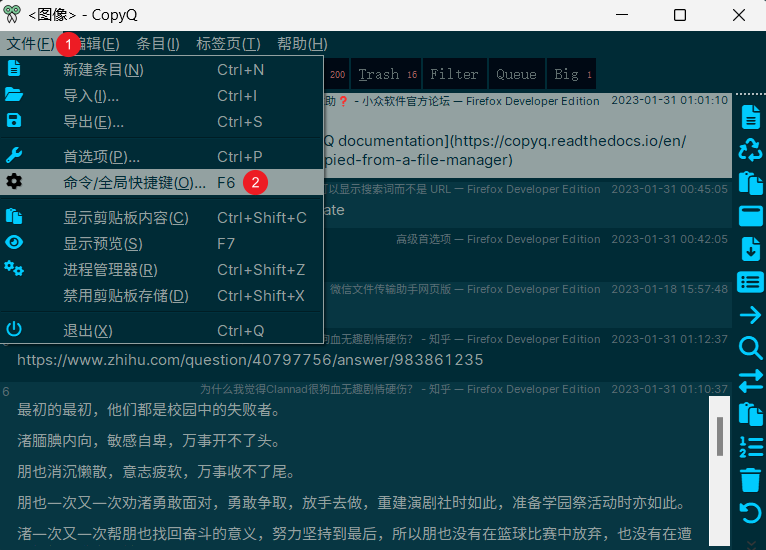Select the 高级首选项 Firefox item

(528, 254)
